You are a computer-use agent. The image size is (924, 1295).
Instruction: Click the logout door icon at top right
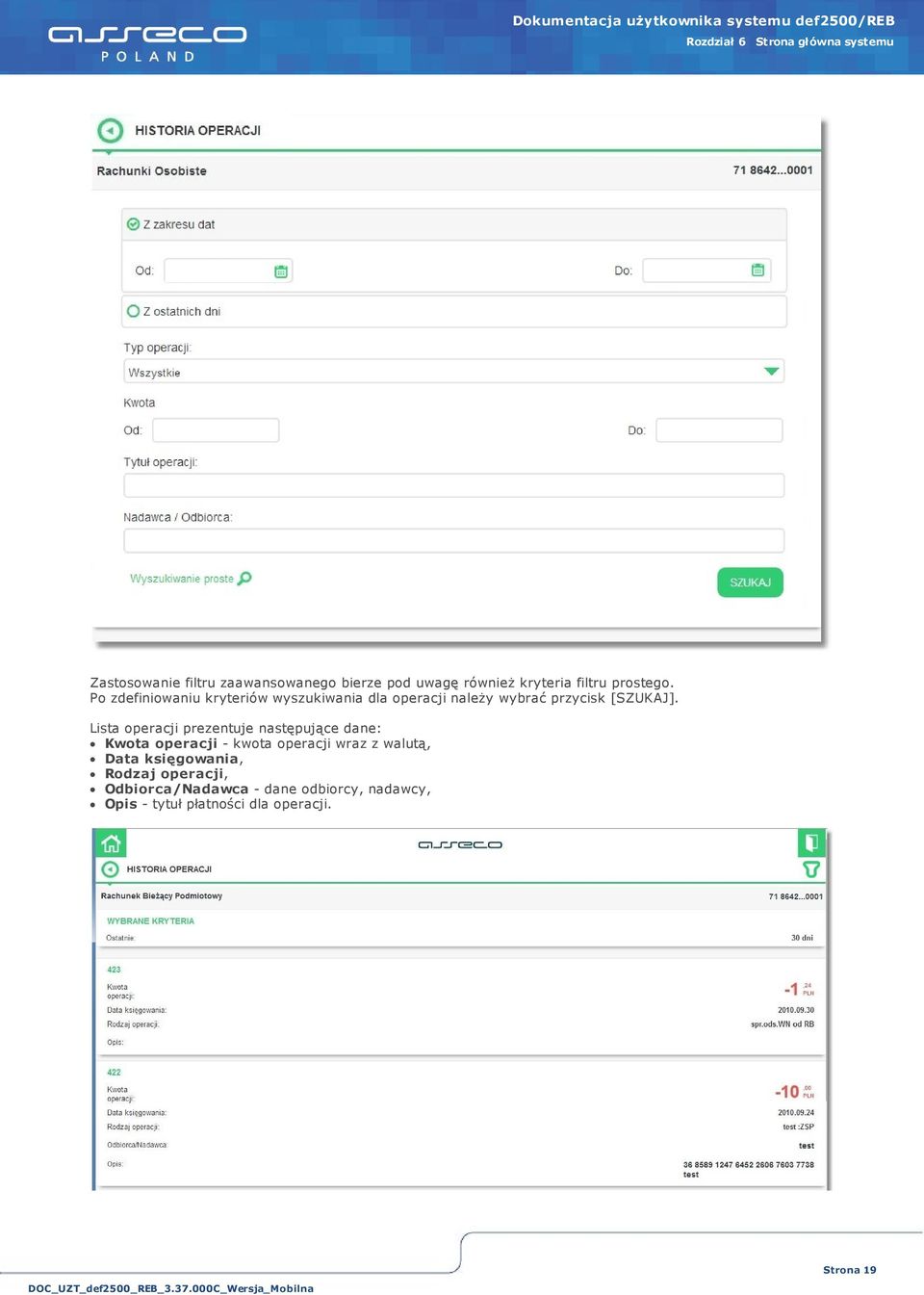click(811, 843)
